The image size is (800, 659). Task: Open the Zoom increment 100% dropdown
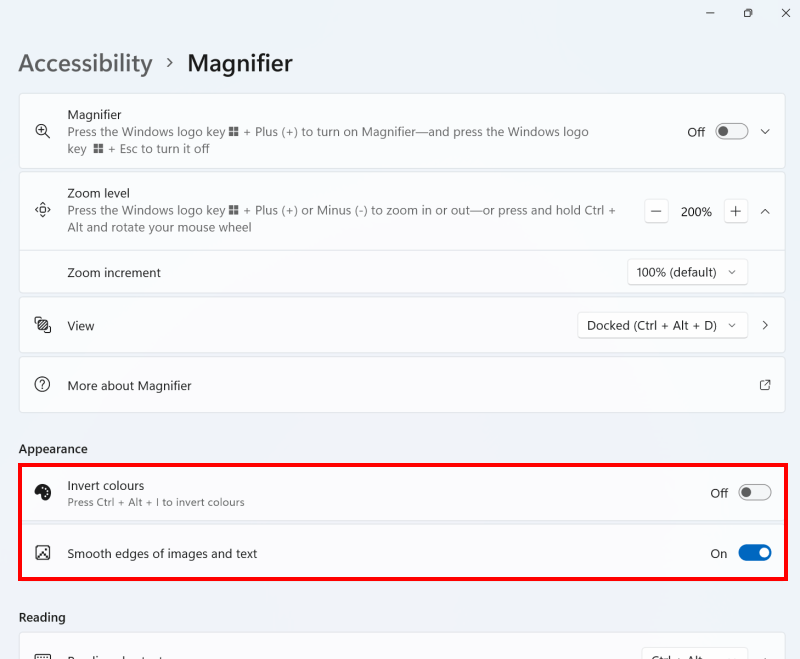point(687,272)
